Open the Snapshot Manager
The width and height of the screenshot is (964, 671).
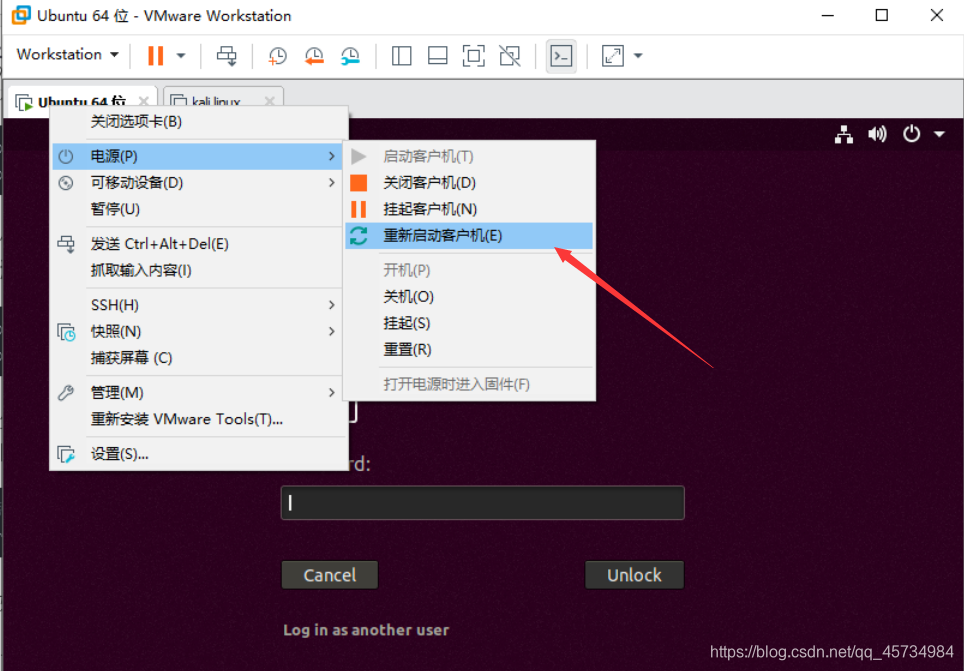tap(350, 55)
